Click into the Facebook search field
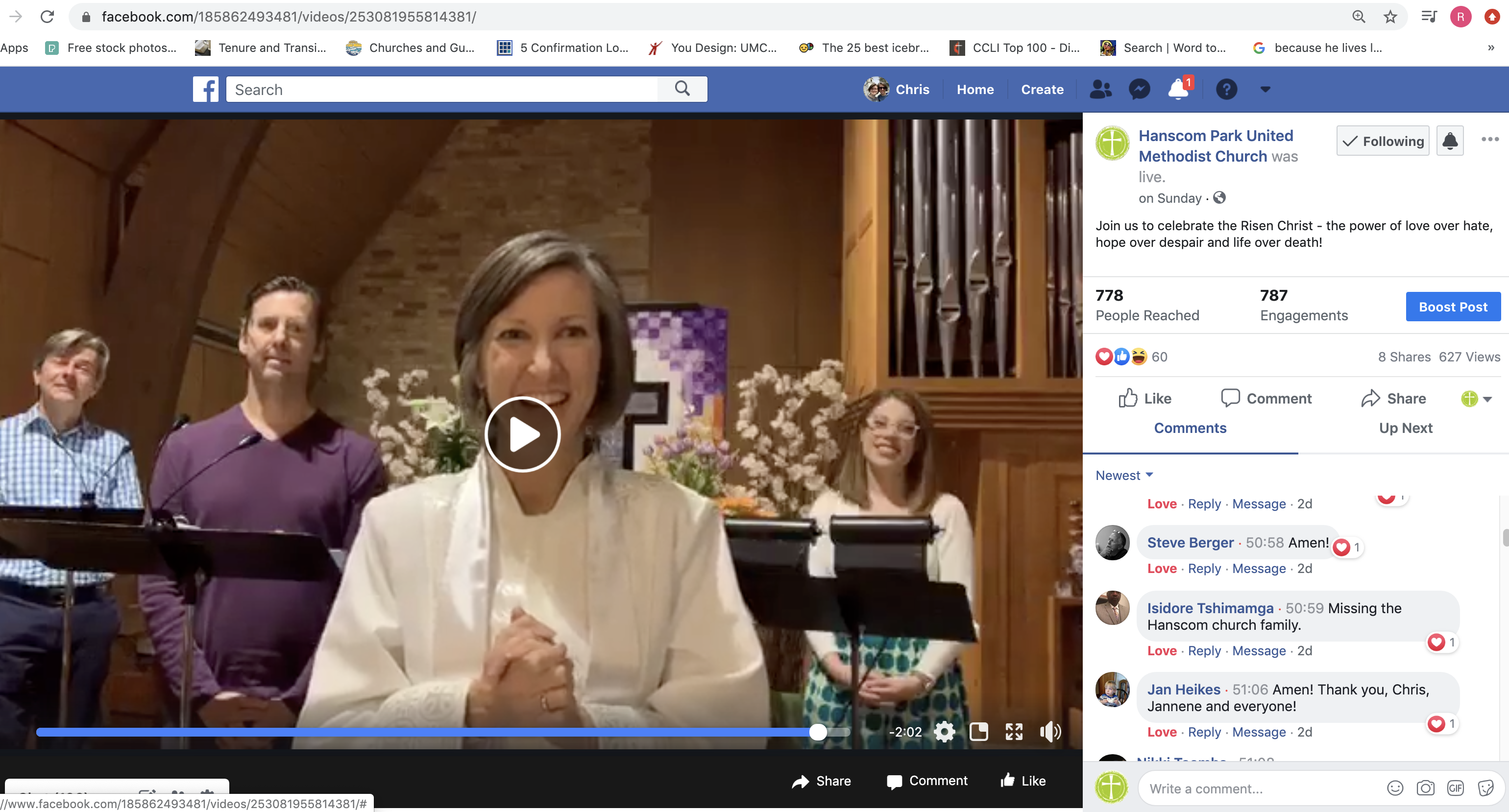This screenshot has height=812, width=1509. pyautogui.click(x=442, y=90)
